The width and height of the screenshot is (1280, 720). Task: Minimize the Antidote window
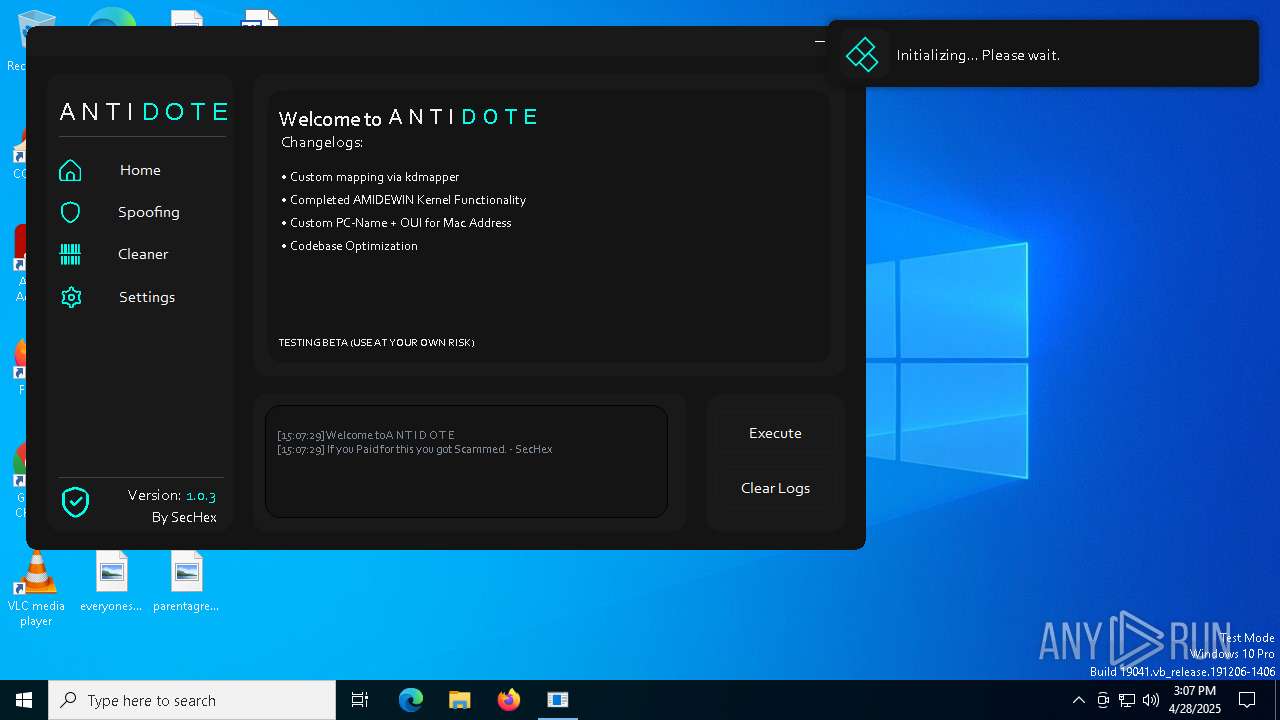(x=820, y=41)
